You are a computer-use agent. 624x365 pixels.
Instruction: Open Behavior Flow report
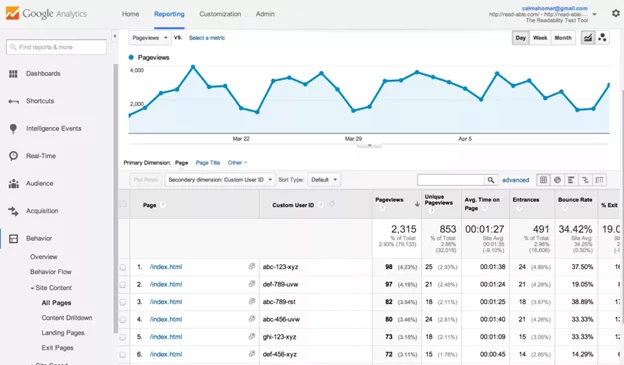pos(51,272)
